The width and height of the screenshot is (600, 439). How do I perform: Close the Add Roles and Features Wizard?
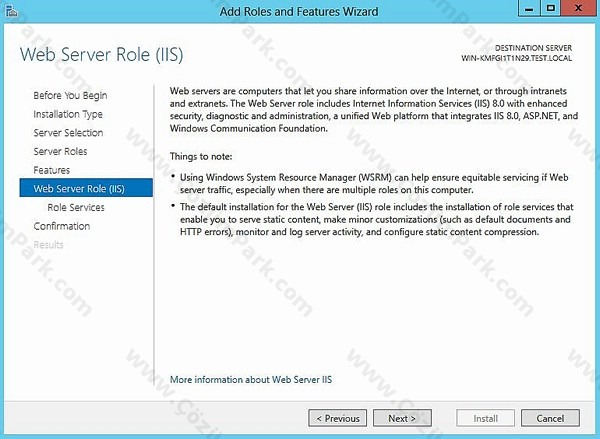579,8
